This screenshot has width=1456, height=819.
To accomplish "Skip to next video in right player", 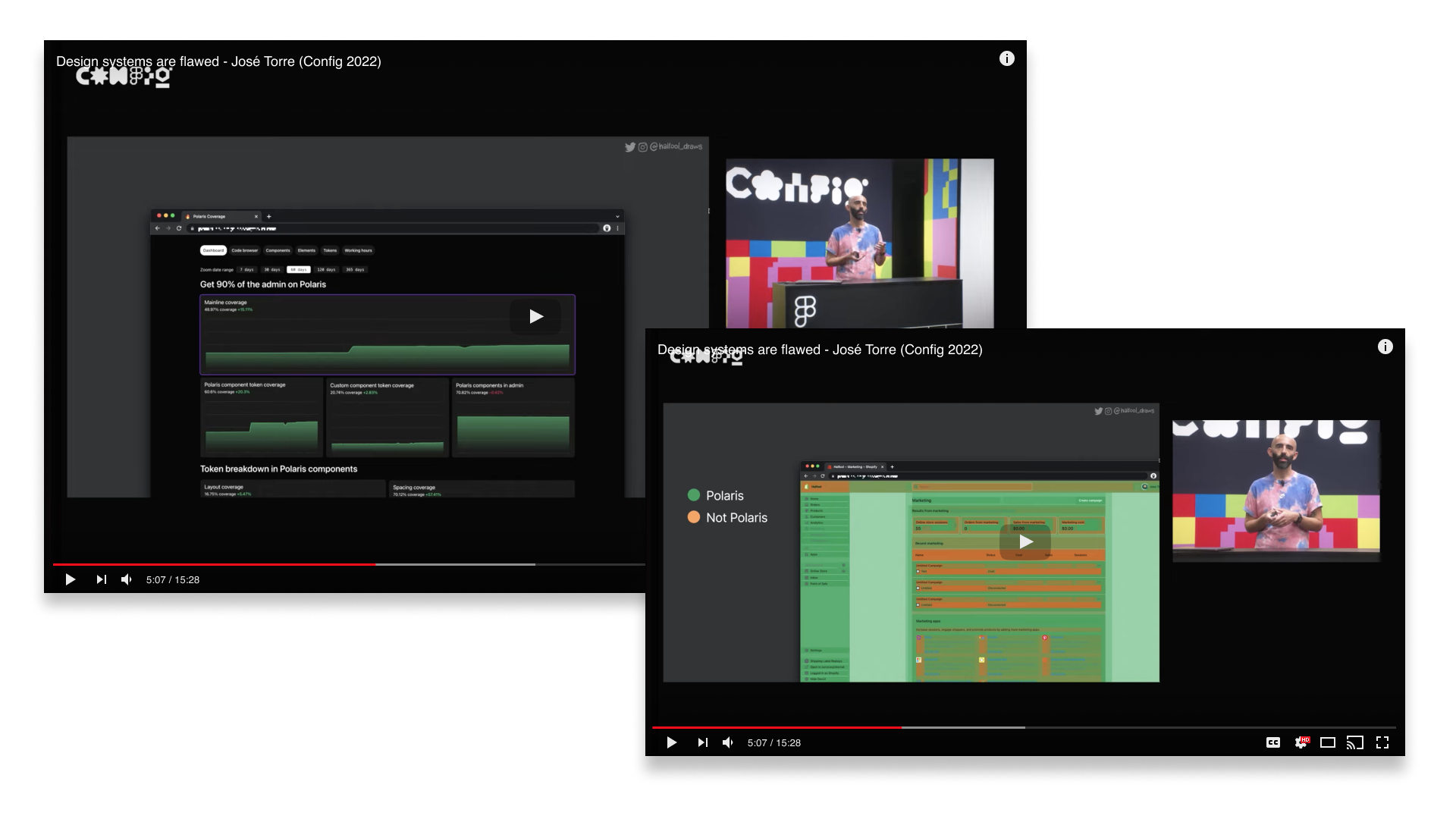I will click(x=702, y=742).
